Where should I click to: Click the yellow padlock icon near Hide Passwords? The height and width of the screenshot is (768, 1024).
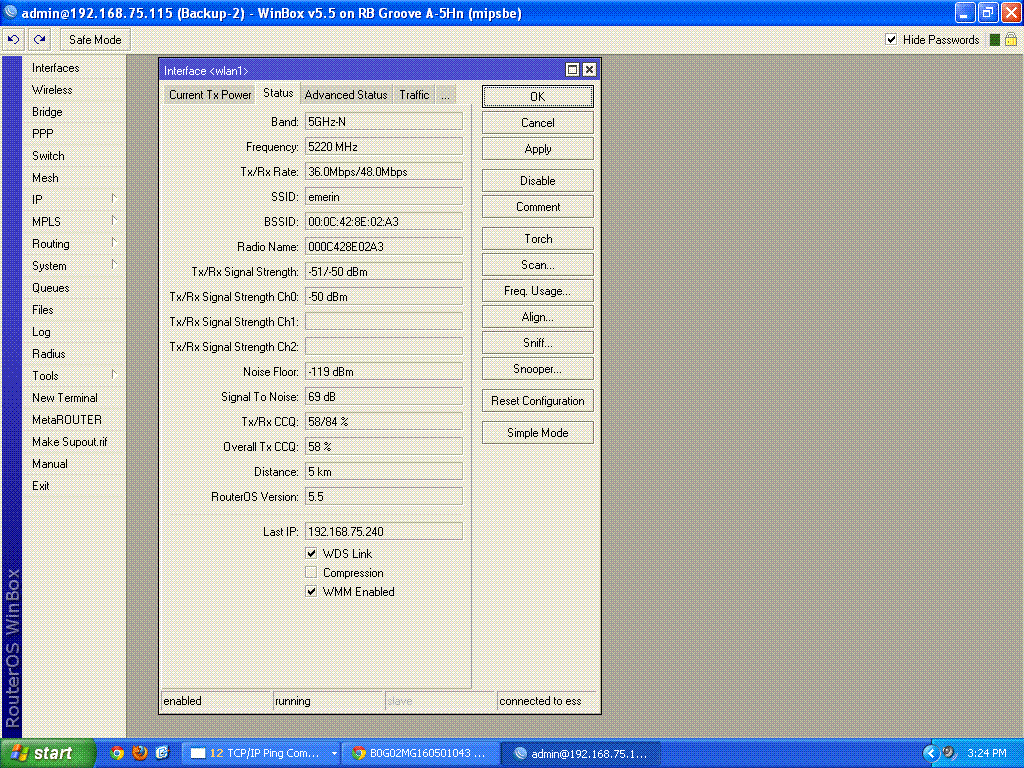[1011, 40]
